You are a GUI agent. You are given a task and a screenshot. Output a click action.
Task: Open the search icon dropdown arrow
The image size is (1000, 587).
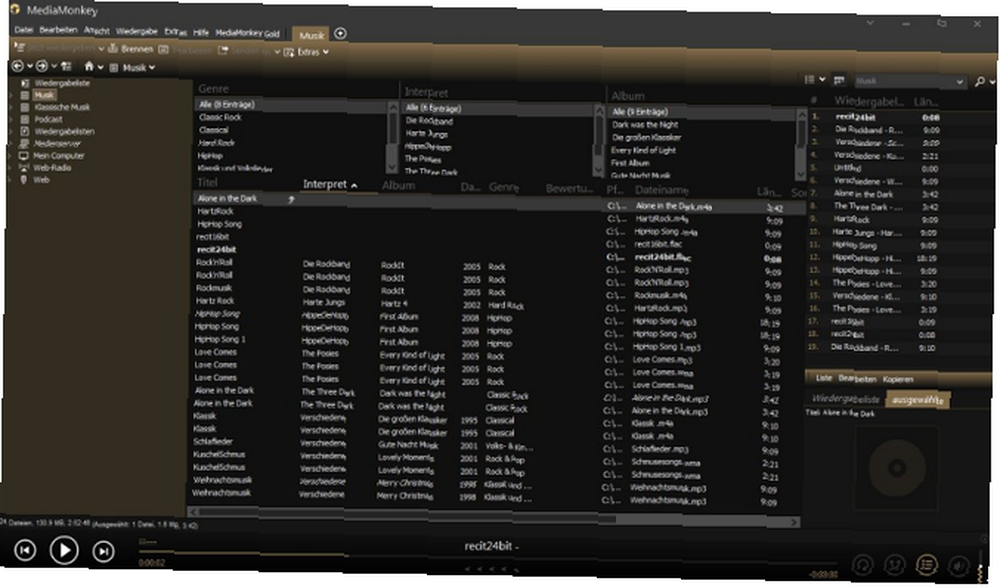pyautogui.click(x=992, y=82)
